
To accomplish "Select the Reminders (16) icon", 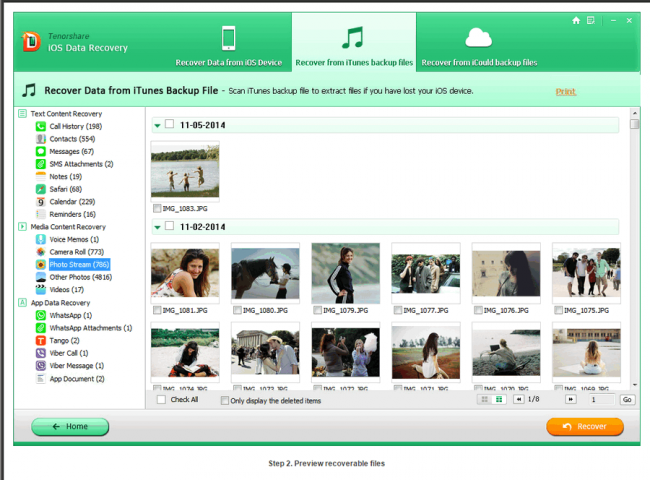I will coord(41,214).
